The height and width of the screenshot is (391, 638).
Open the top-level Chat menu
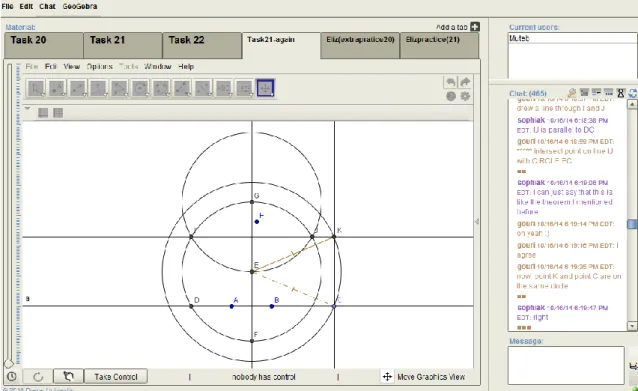tap(47, 7)
